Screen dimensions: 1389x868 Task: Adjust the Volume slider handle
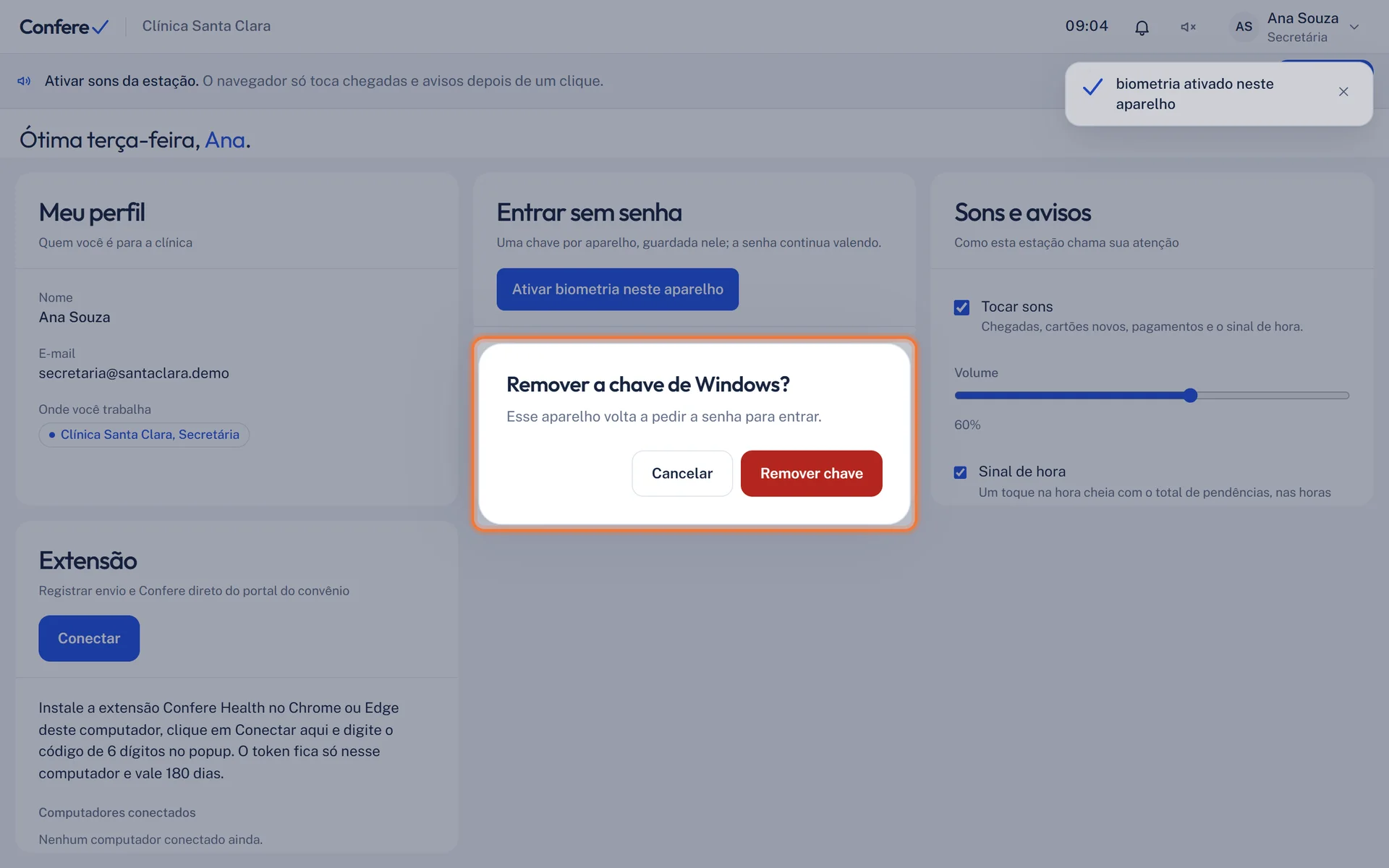[x=1190, y=396]
